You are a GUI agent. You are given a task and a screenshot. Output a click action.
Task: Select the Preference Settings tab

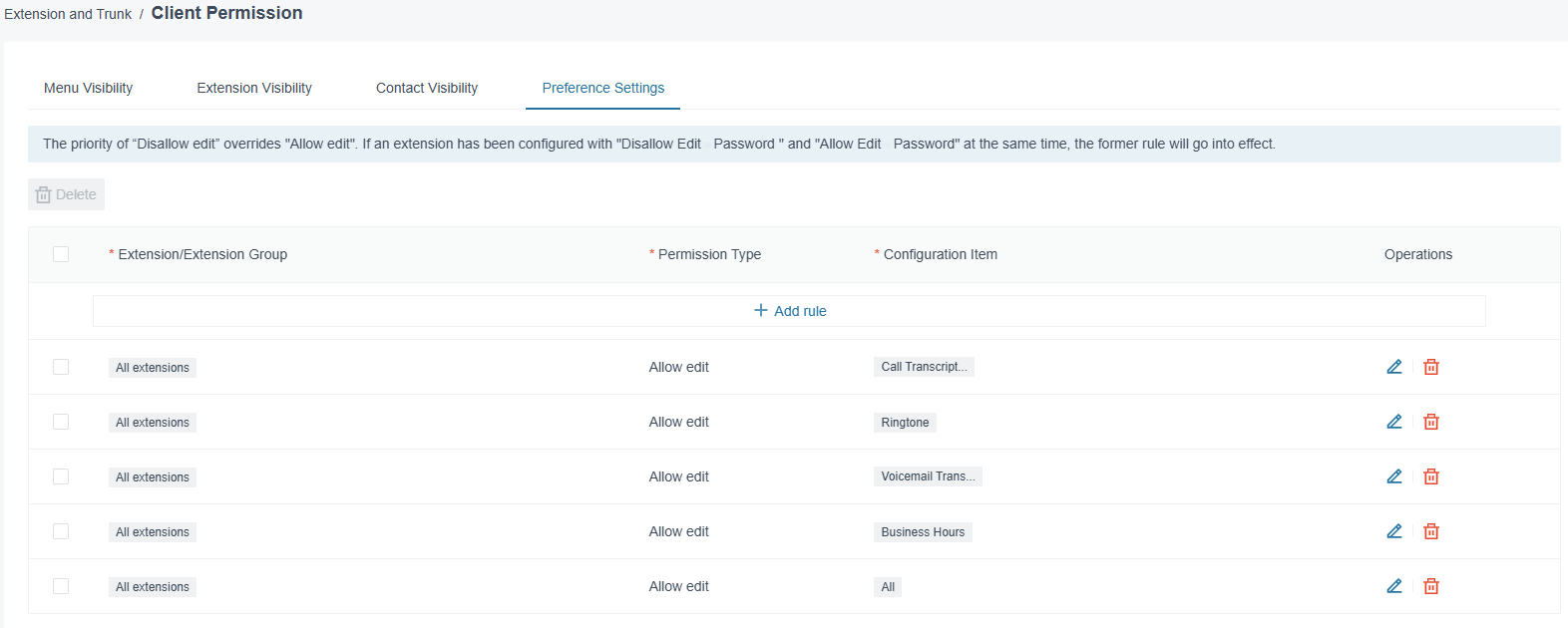603,88
